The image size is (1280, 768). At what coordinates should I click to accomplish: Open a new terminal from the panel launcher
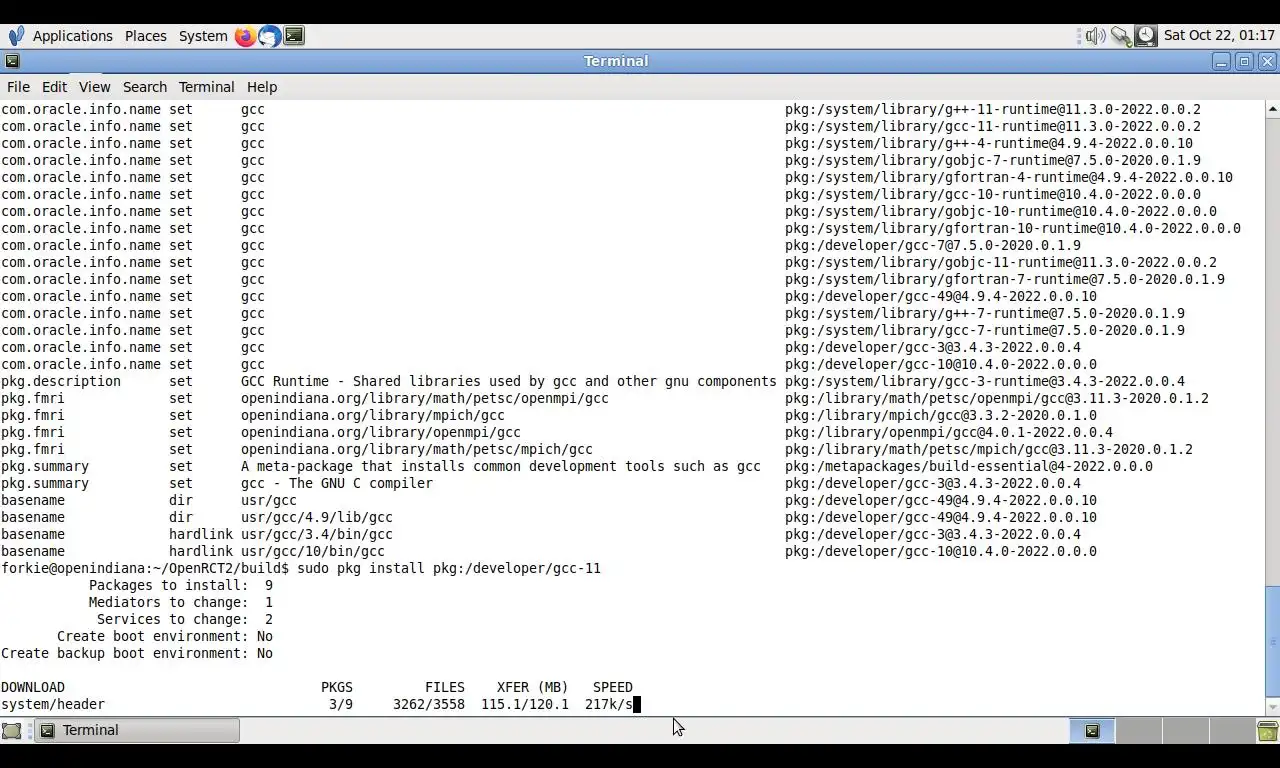click(294, 36)
